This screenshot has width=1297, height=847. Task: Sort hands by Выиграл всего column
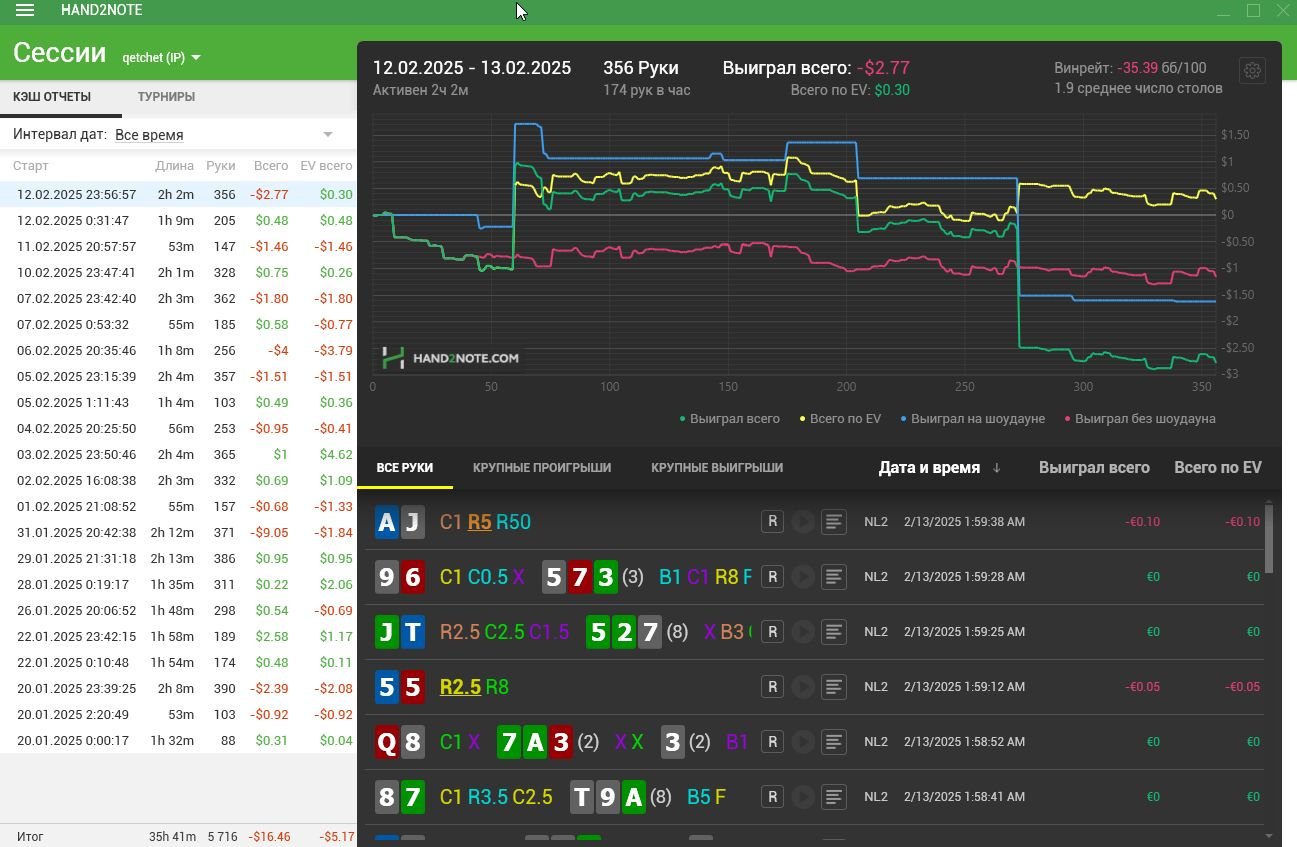tap(1094, 467)
